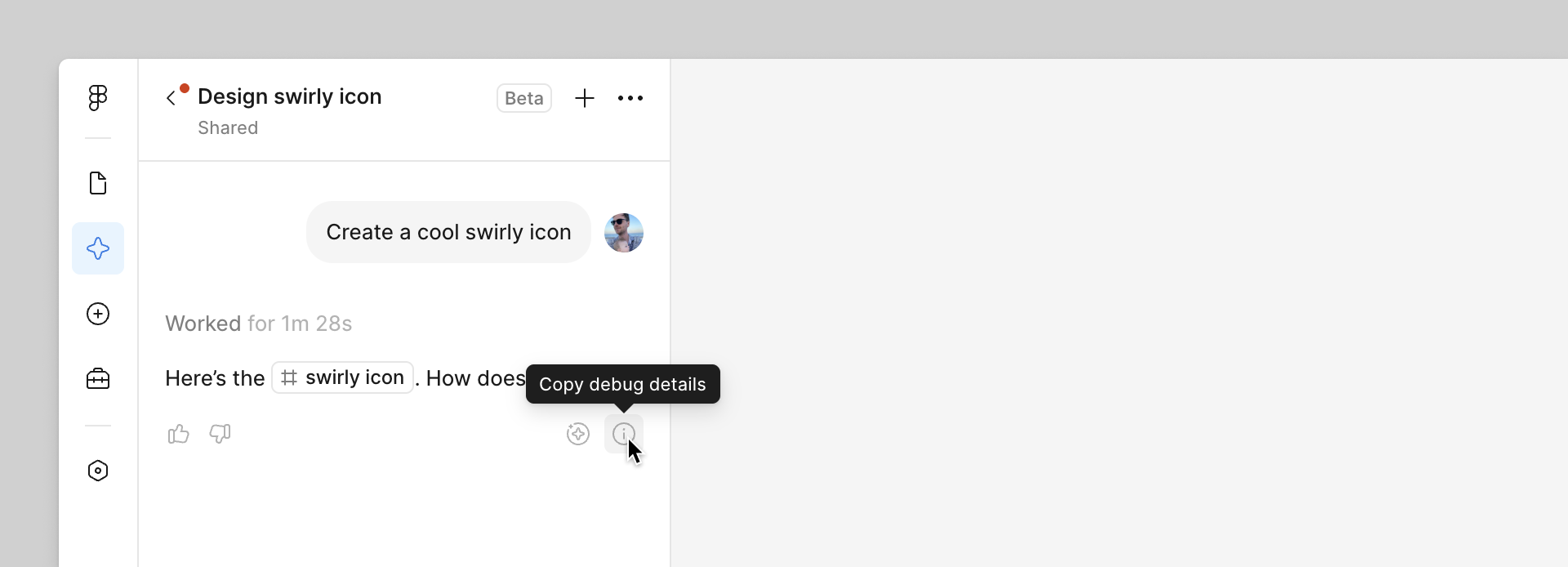The image size is (1568, 567).
Task: Select the swirly icon frame chip
Action: click(x=343, y=377)
